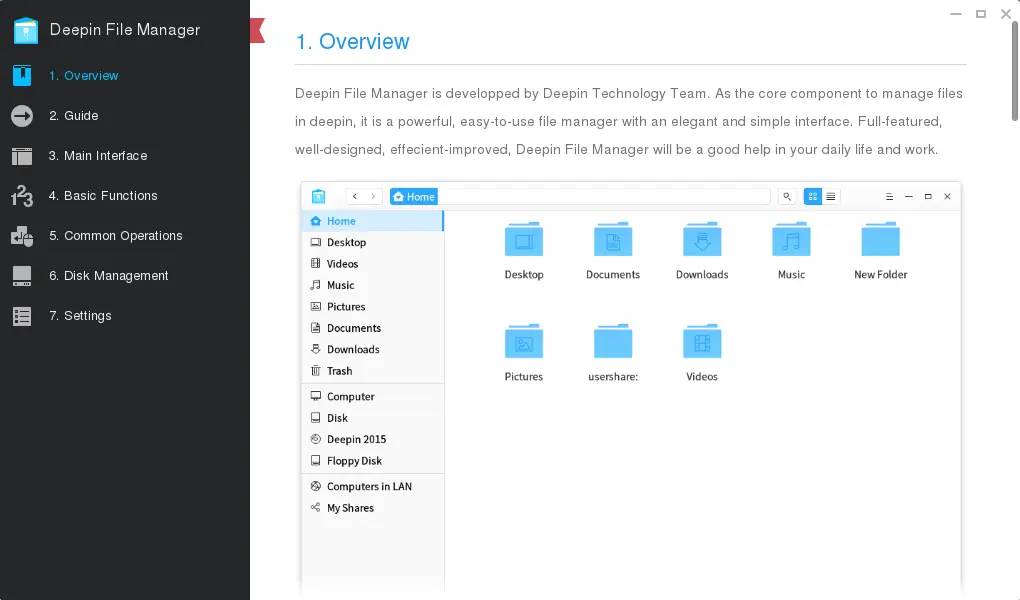Click the back navigation arrow
1020x600 pixels.
(355, 197)
